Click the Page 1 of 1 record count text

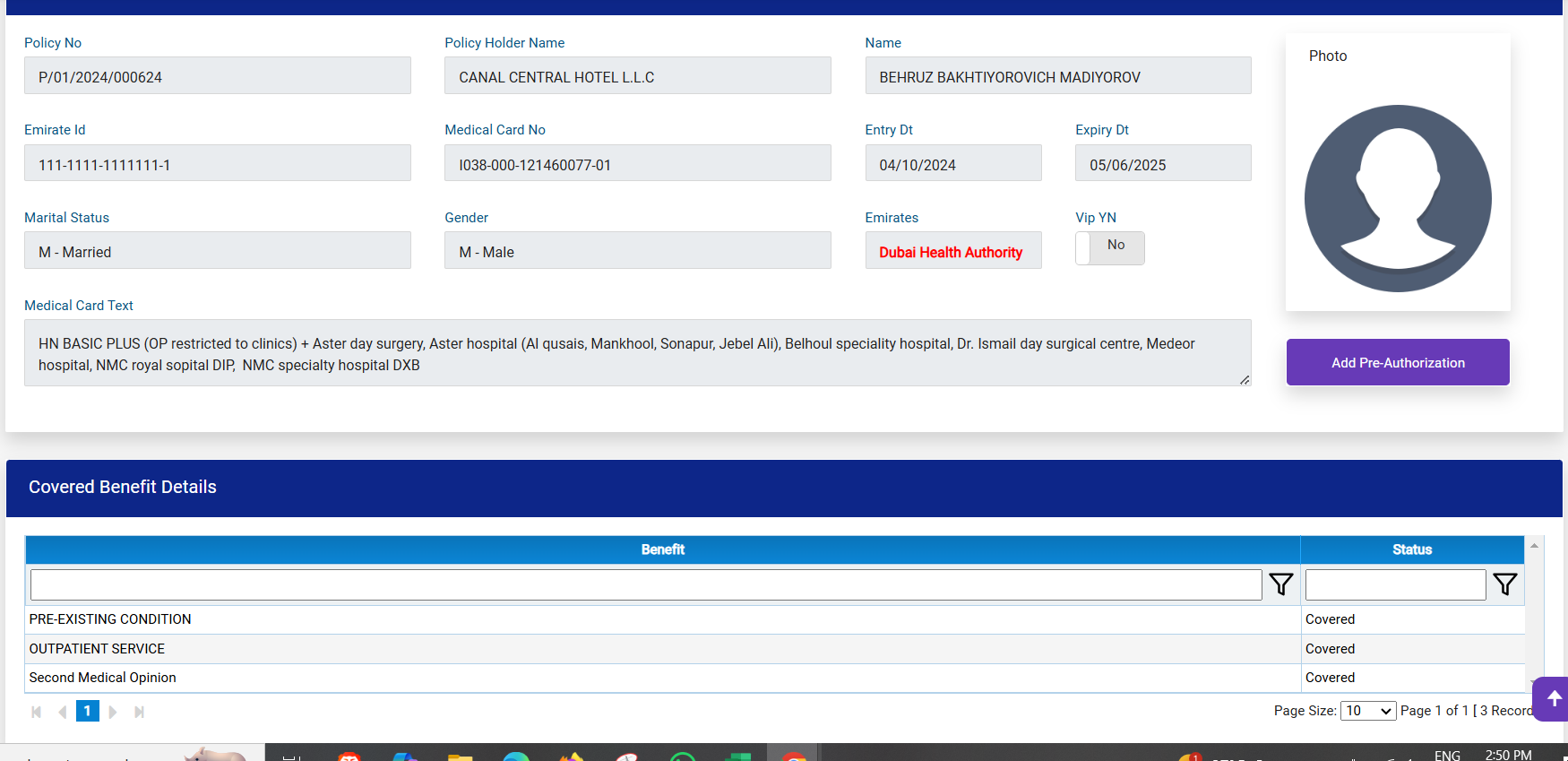tap(1467, 711)
